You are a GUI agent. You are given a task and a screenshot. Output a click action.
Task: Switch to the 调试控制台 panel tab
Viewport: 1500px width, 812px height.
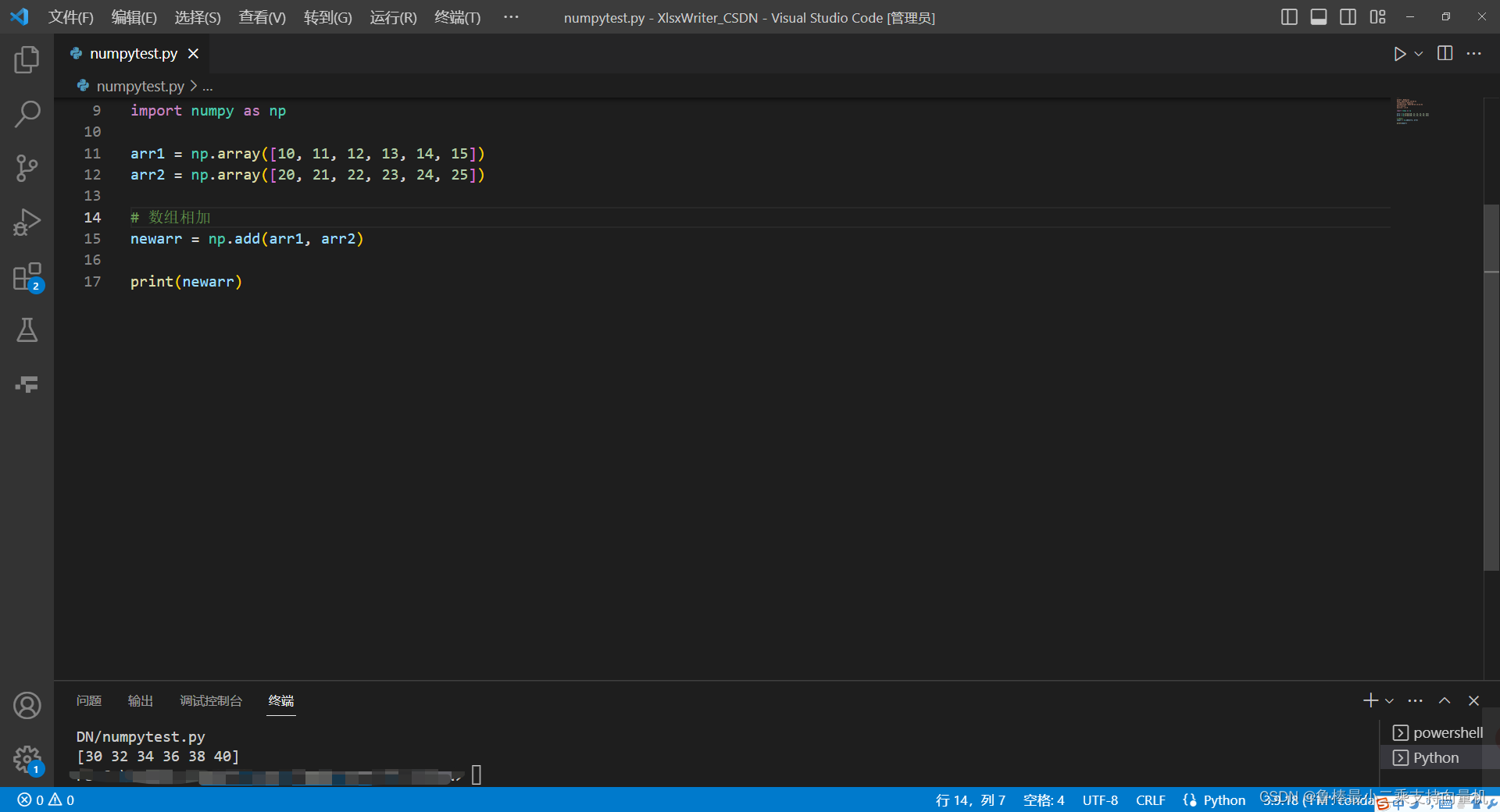coord(211,700)
